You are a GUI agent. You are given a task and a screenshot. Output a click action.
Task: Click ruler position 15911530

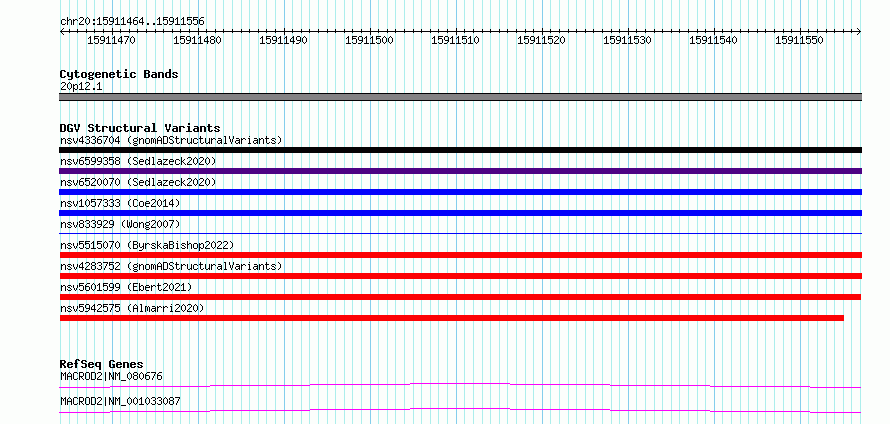click(x=627, y=40)
